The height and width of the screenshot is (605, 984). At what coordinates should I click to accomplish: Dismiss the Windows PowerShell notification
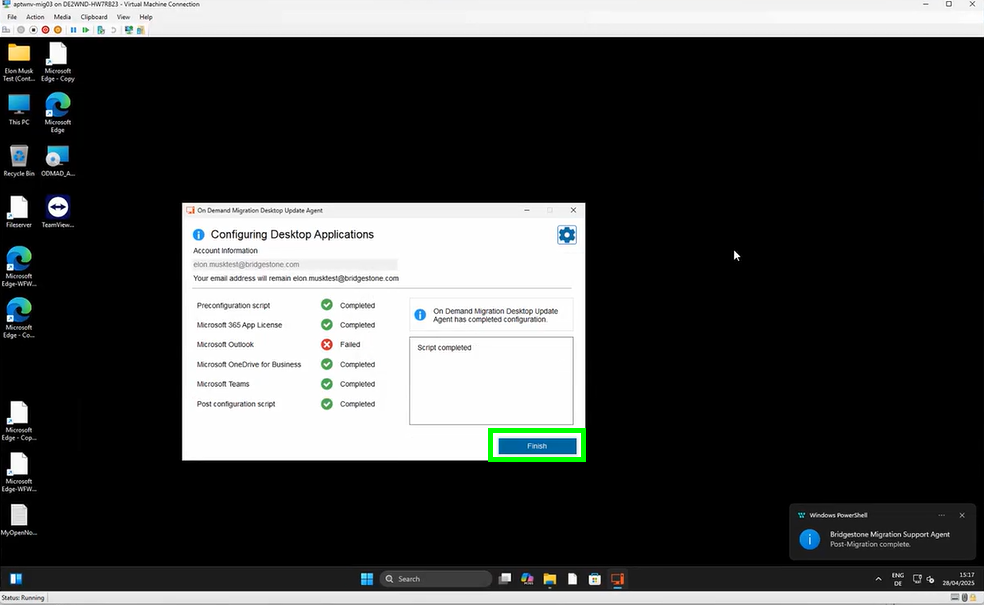(x=962, y=515)
